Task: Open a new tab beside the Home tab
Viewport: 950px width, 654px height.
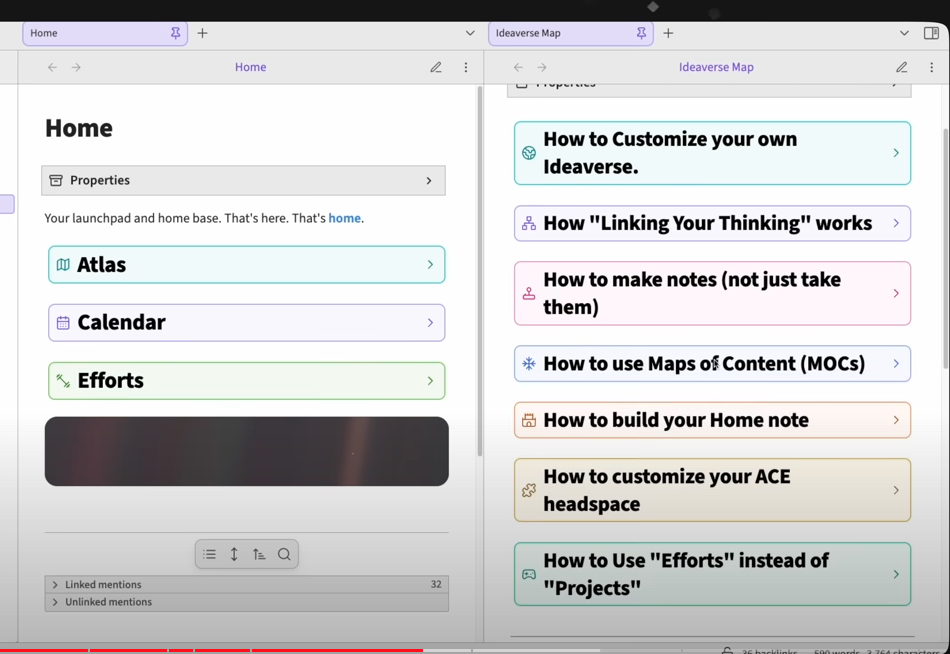Action: 202,33
